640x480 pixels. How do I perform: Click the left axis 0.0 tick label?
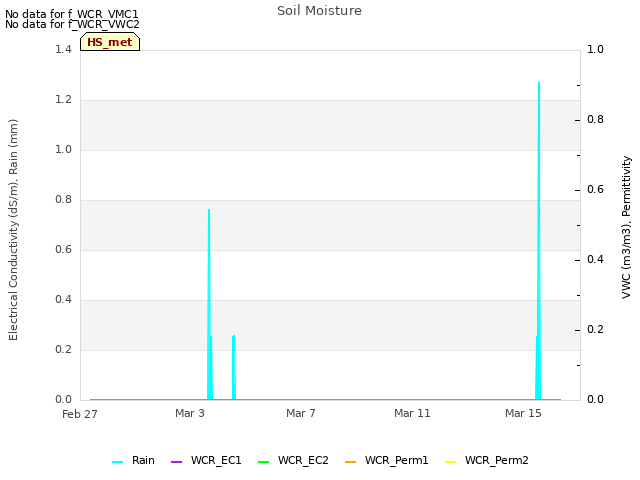coord(63,400)
